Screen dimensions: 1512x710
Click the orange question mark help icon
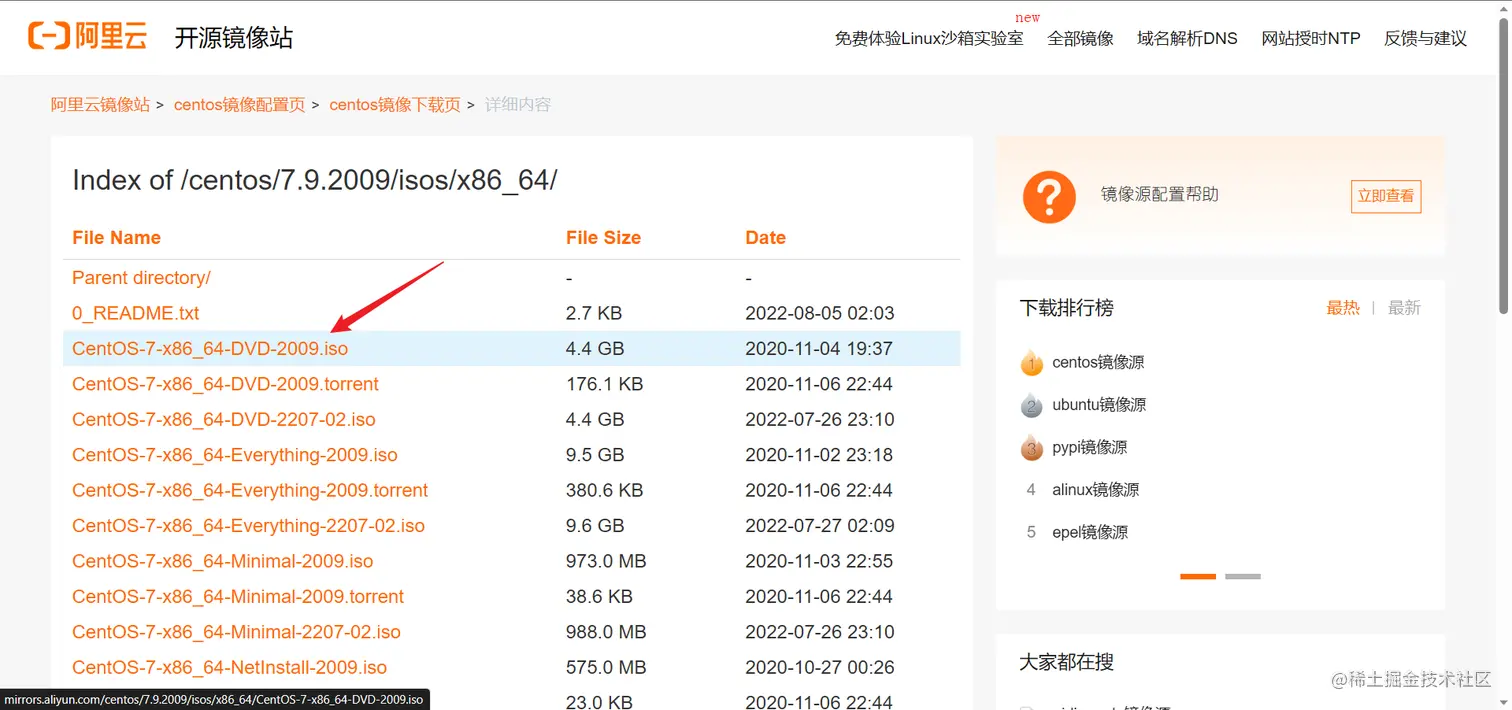[1048, 196]
